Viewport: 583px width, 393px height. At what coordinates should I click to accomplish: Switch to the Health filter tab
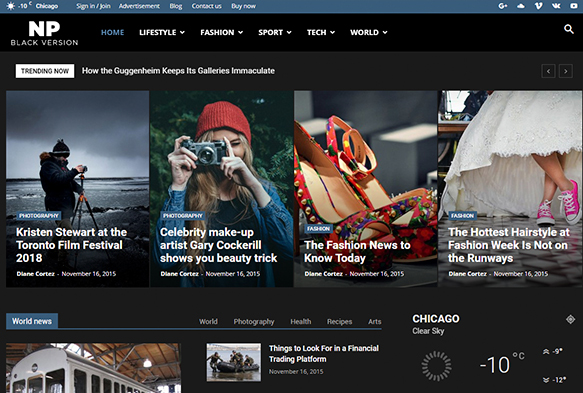point(301,321)
